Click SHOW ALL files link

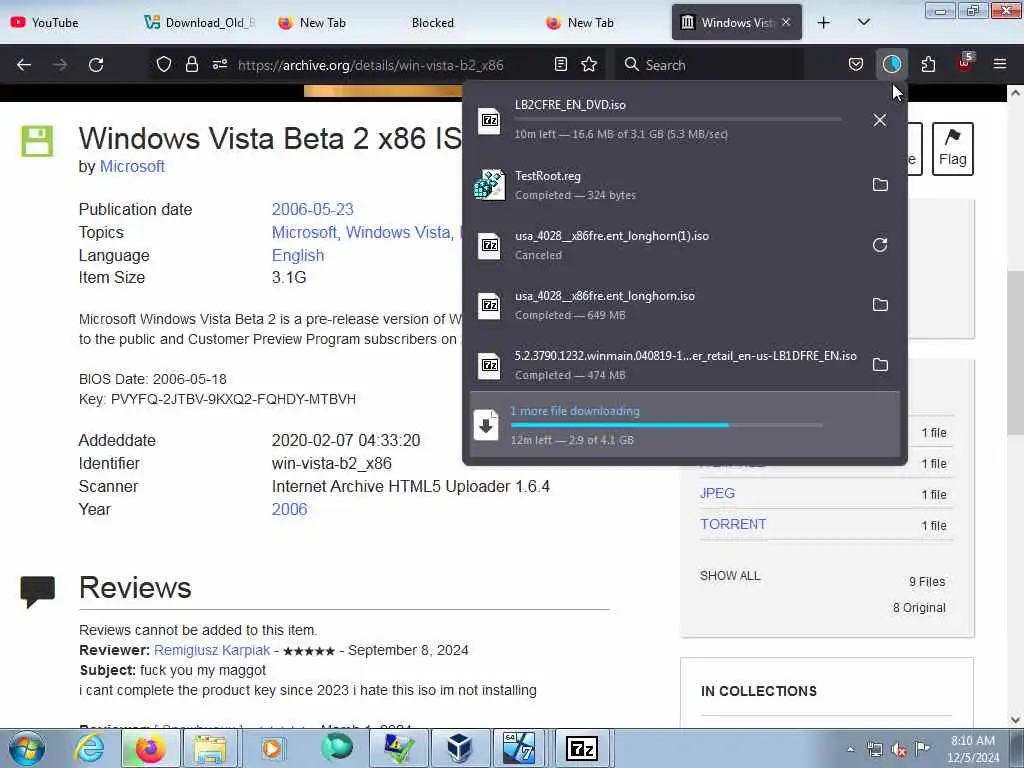pyautogui.click(x=730, y=576)
